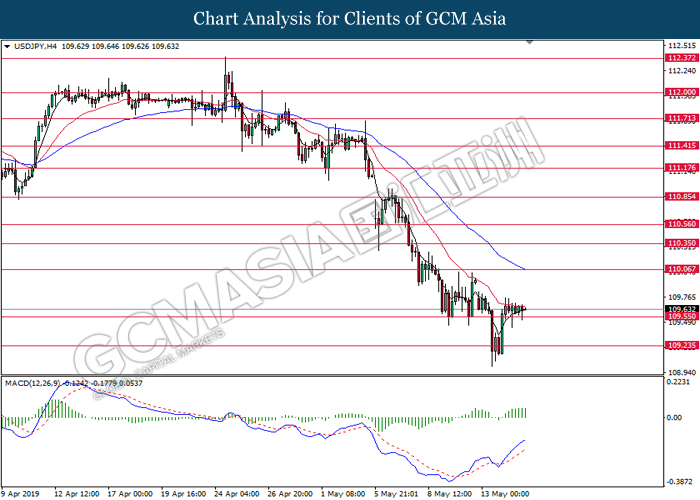Click the Chart Analysis for Clients of GCM Asia heading

(350, 19)
